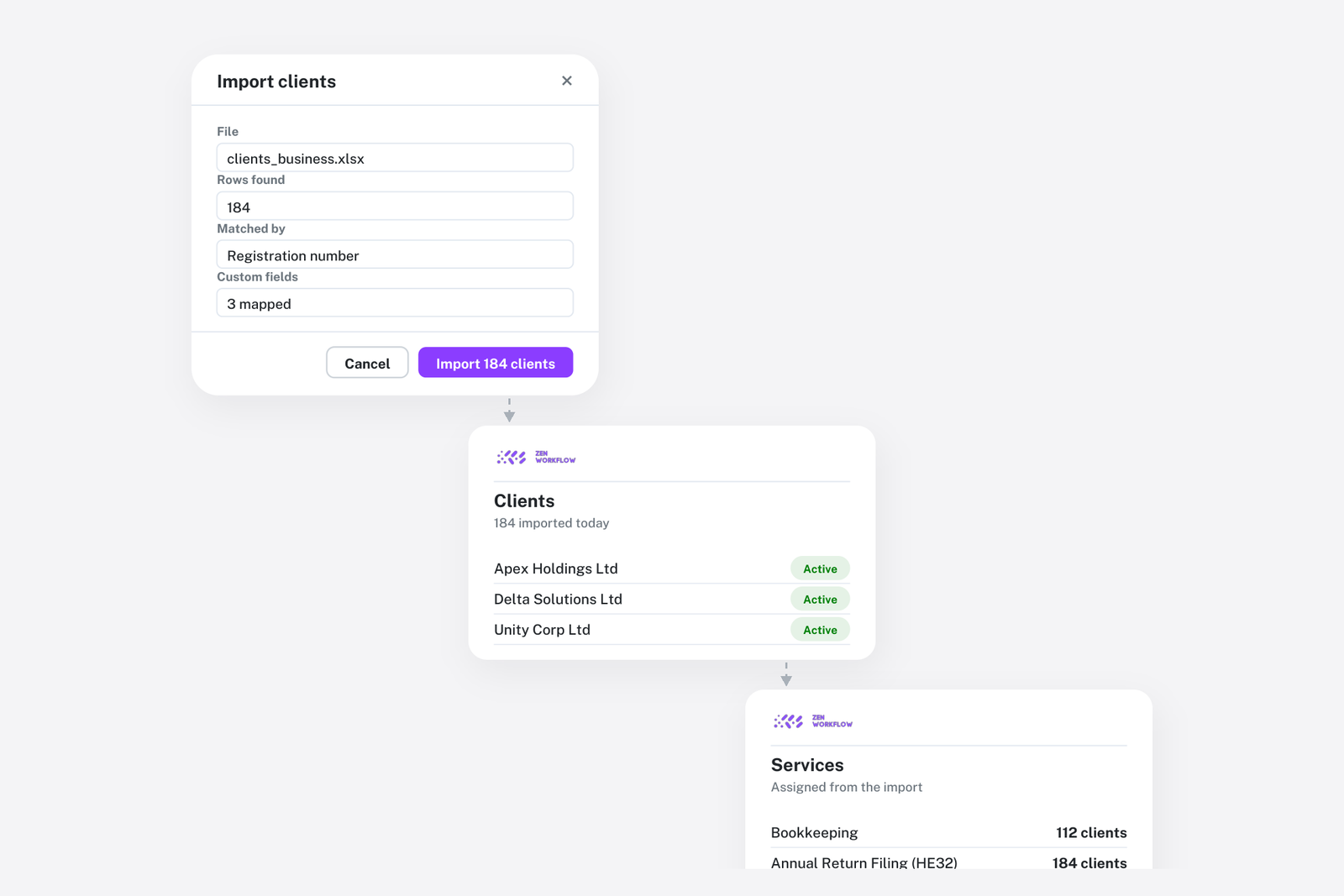The height and width of the screenshot is (896, 1344).
Task: Click Zen Workflow logo in Services card
Action: (x=812, y=721)
